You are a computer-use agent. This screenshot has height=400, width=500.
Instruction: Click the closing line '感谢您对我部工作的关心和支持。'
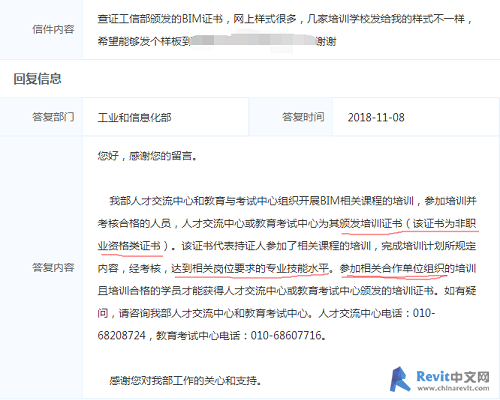click(185, 380)
